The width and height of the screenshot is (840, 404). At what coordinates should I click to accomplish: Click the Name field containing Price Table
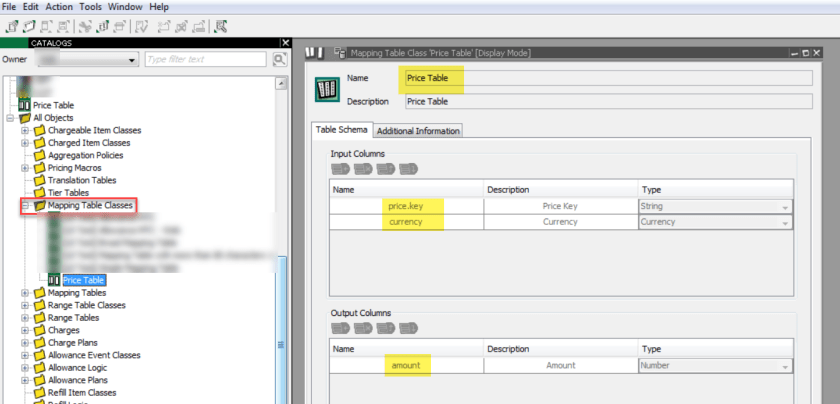pos(609,78)
